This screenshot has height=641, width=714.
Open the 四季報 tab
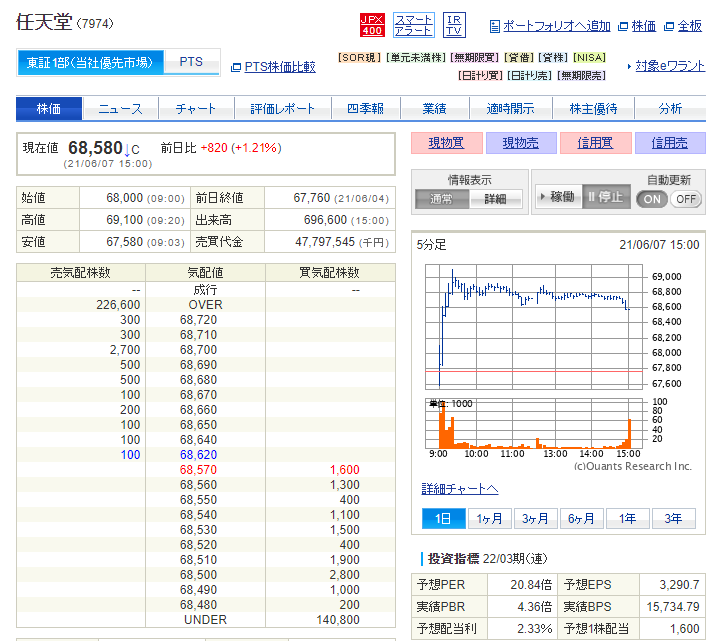tap(366, 109)
